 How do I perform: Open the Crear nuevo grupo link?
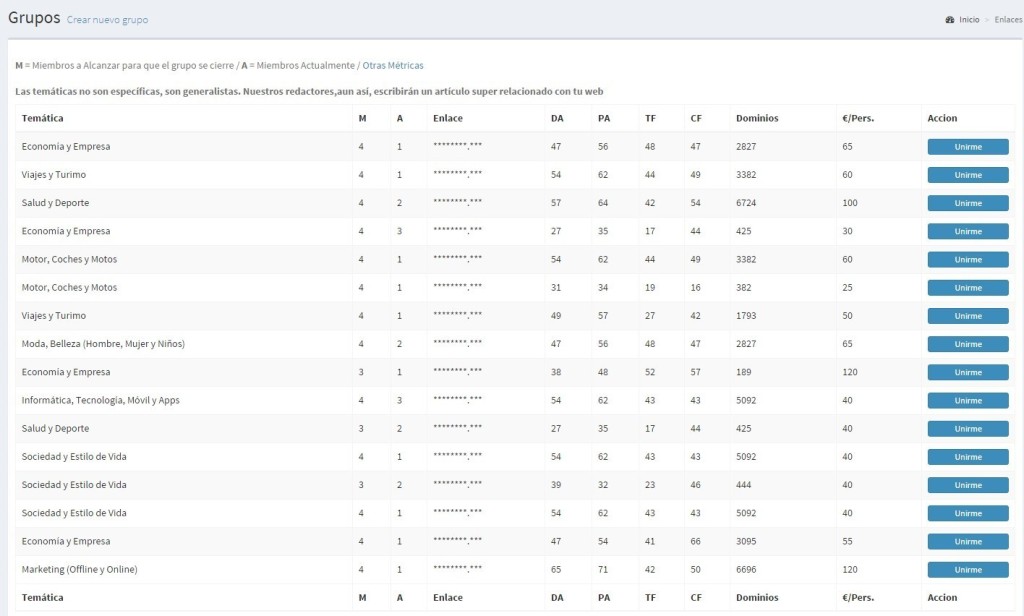(107, 20)
